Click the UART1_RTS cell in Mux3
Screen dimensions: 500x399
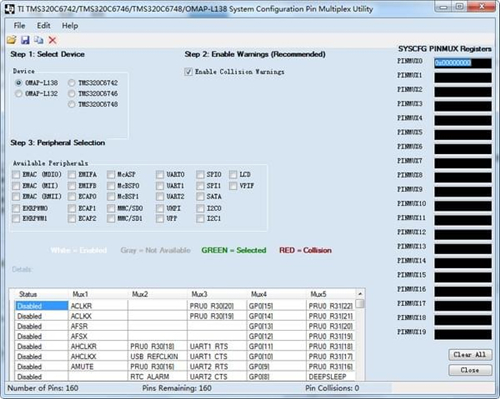tap(217, 346)
